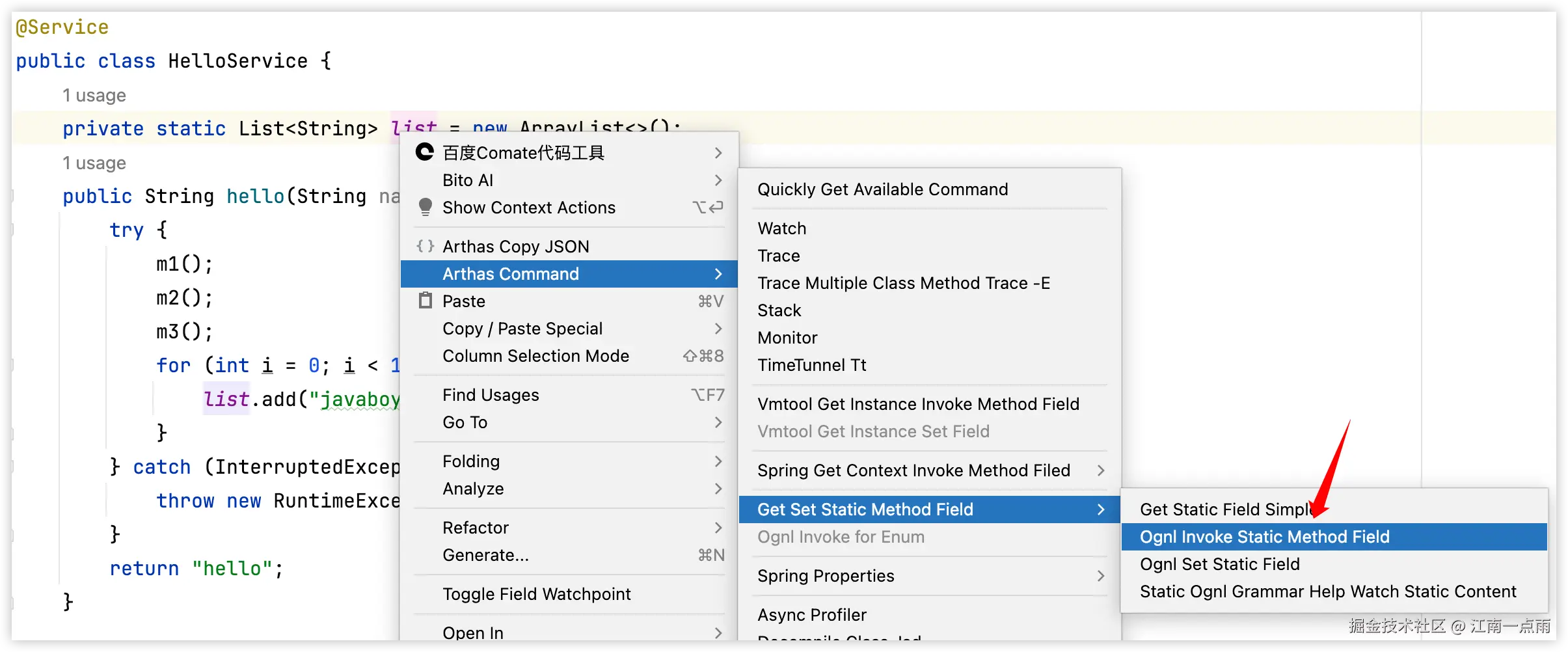Select Ognl Invoke Static Method Field
This screenshot has width=1568, height=652.
(1264, 537)
